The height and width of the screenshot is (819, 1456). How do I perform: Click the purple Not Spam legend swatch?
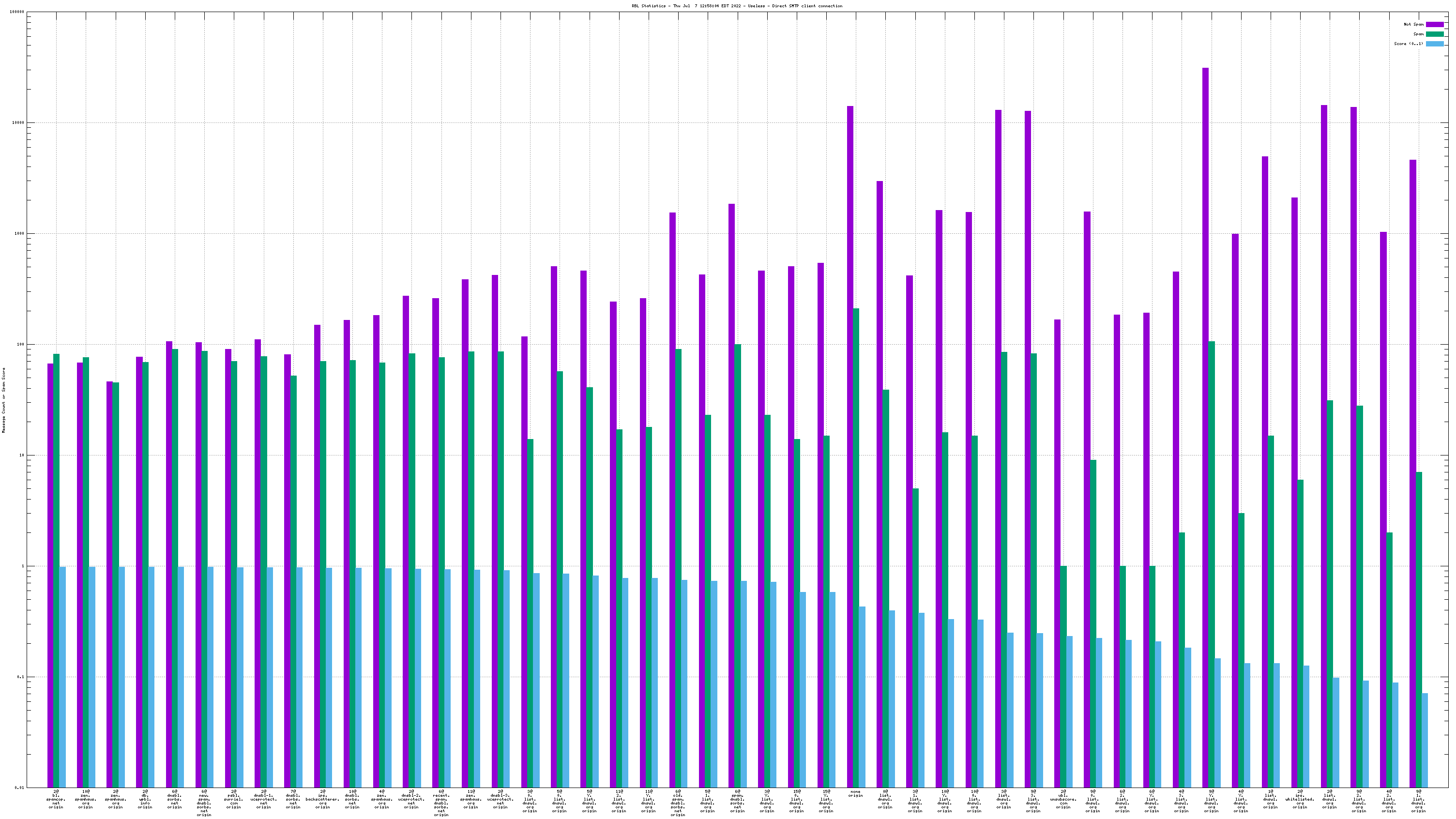click(1435, 24)
